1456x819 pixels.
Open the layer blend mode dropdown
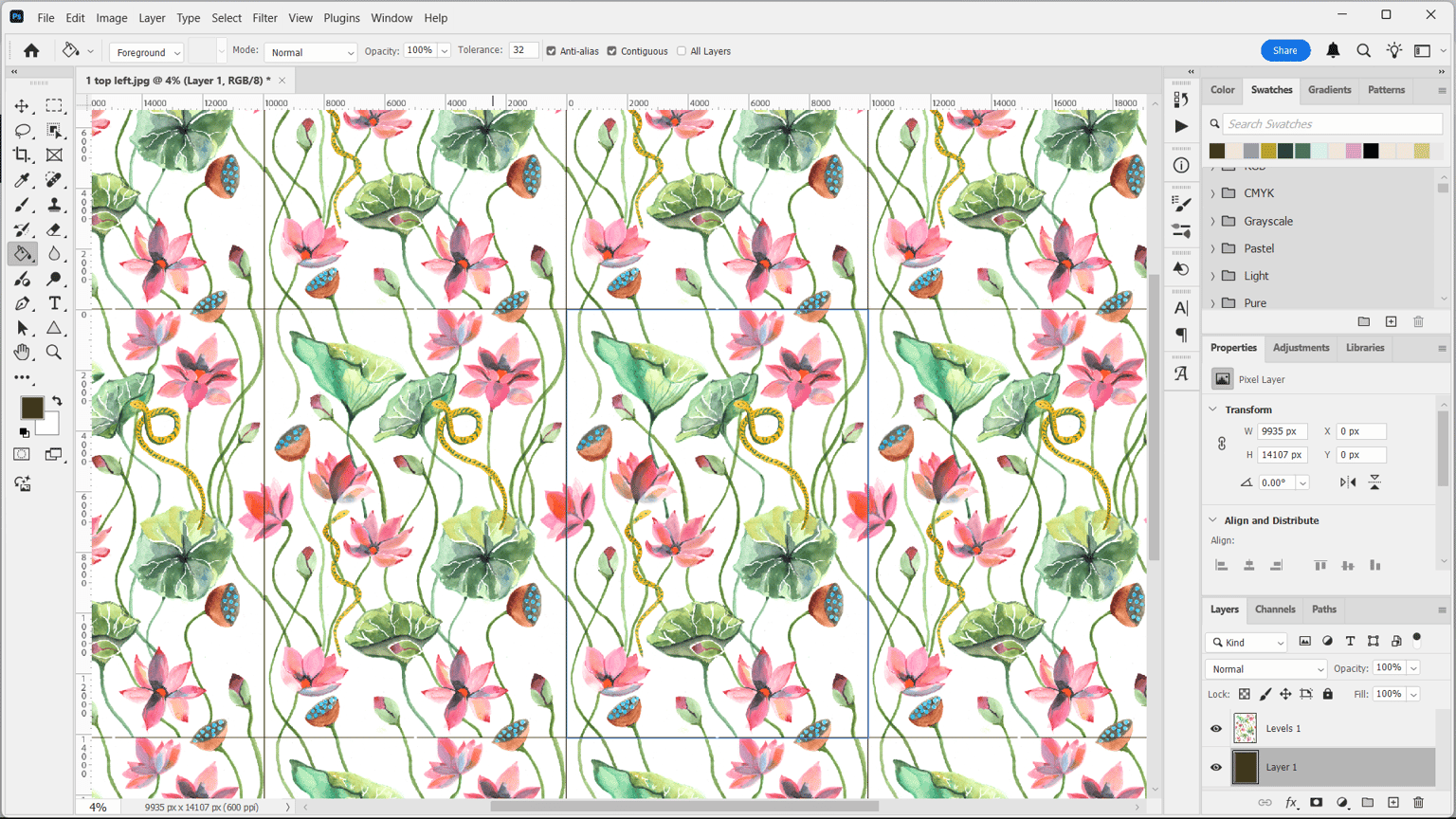(x=1265, y=669)
